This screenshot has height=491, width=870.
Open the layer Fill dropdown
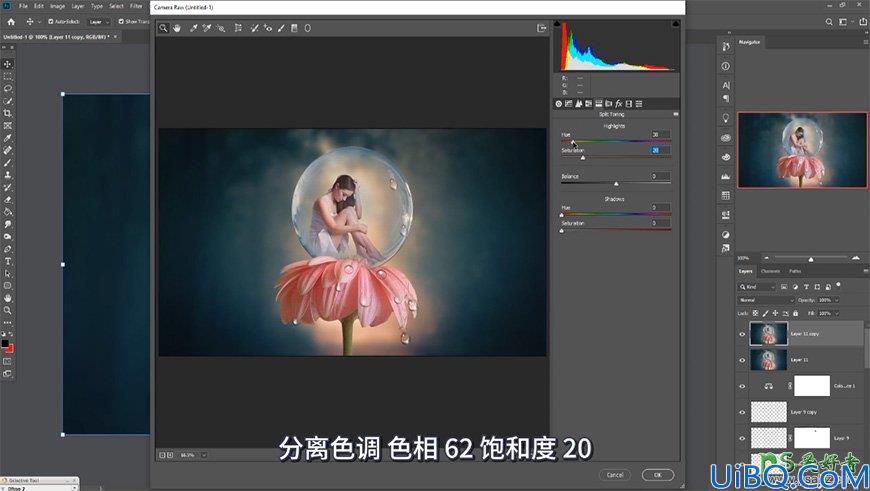(x=837, y=313)
